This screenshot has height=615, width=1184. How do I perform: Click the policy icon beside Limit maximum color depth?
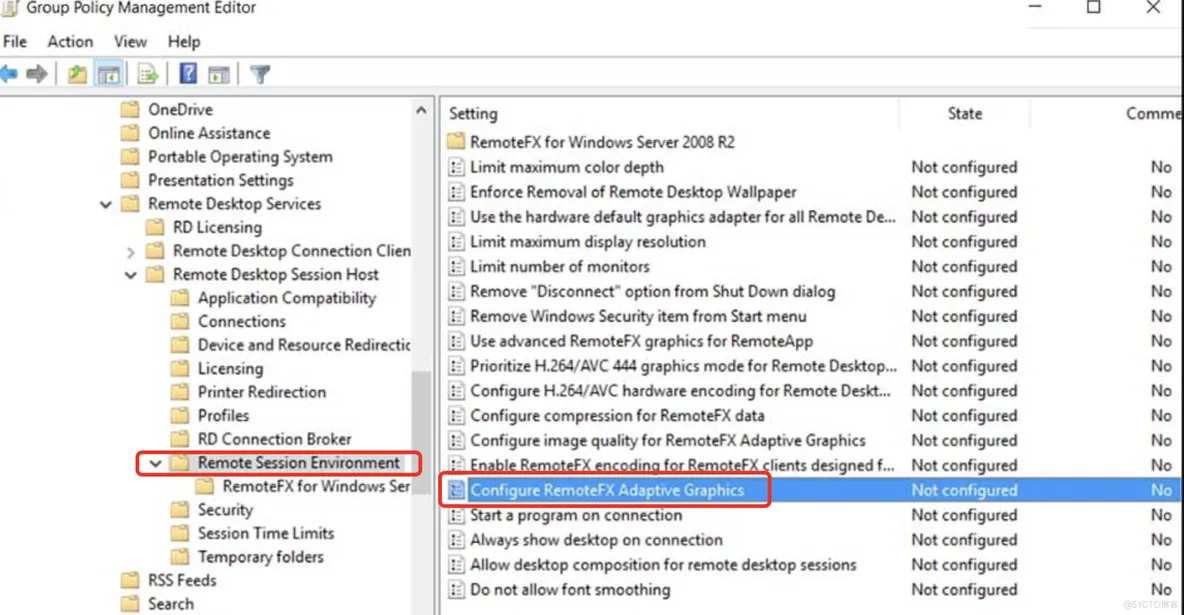click(x=456, y=167)
